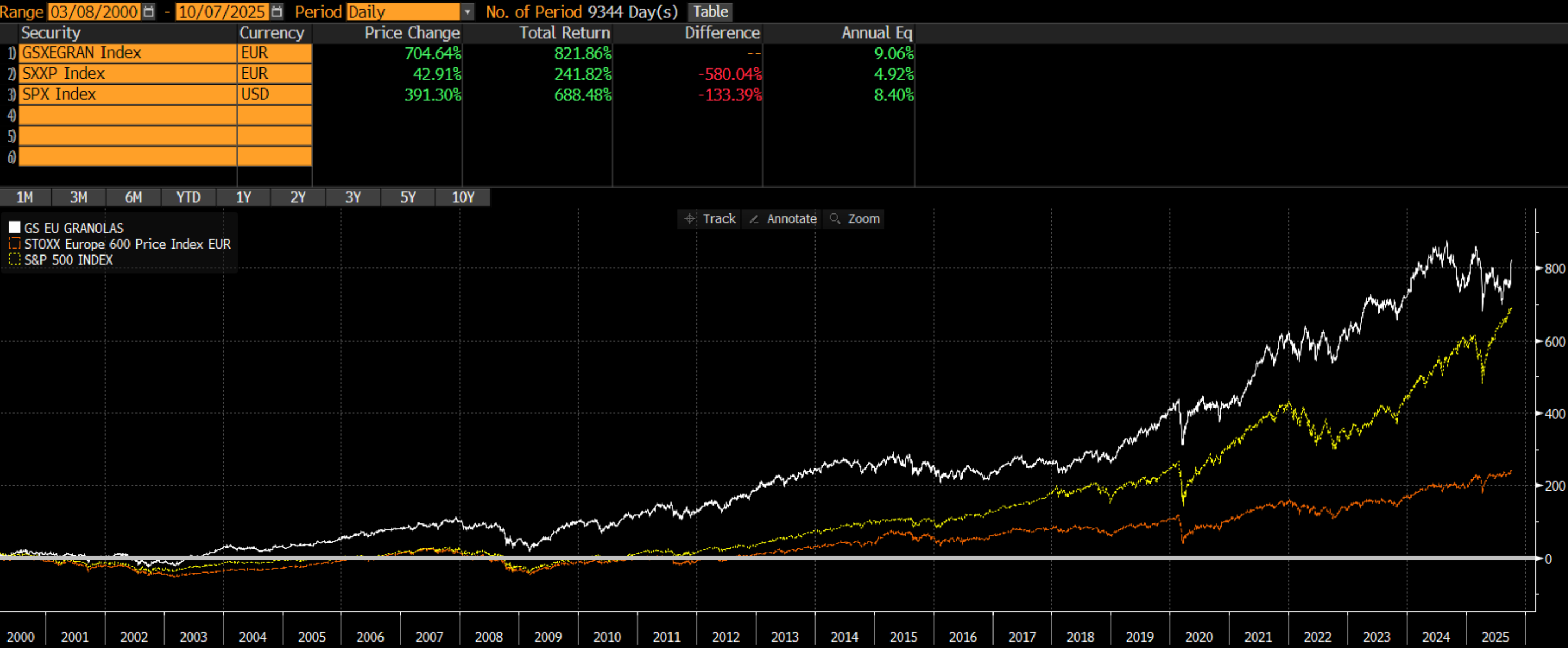This screenshot has height=648, width=1568.
Task: Click the empty security row 4
Action: point(127,115)
